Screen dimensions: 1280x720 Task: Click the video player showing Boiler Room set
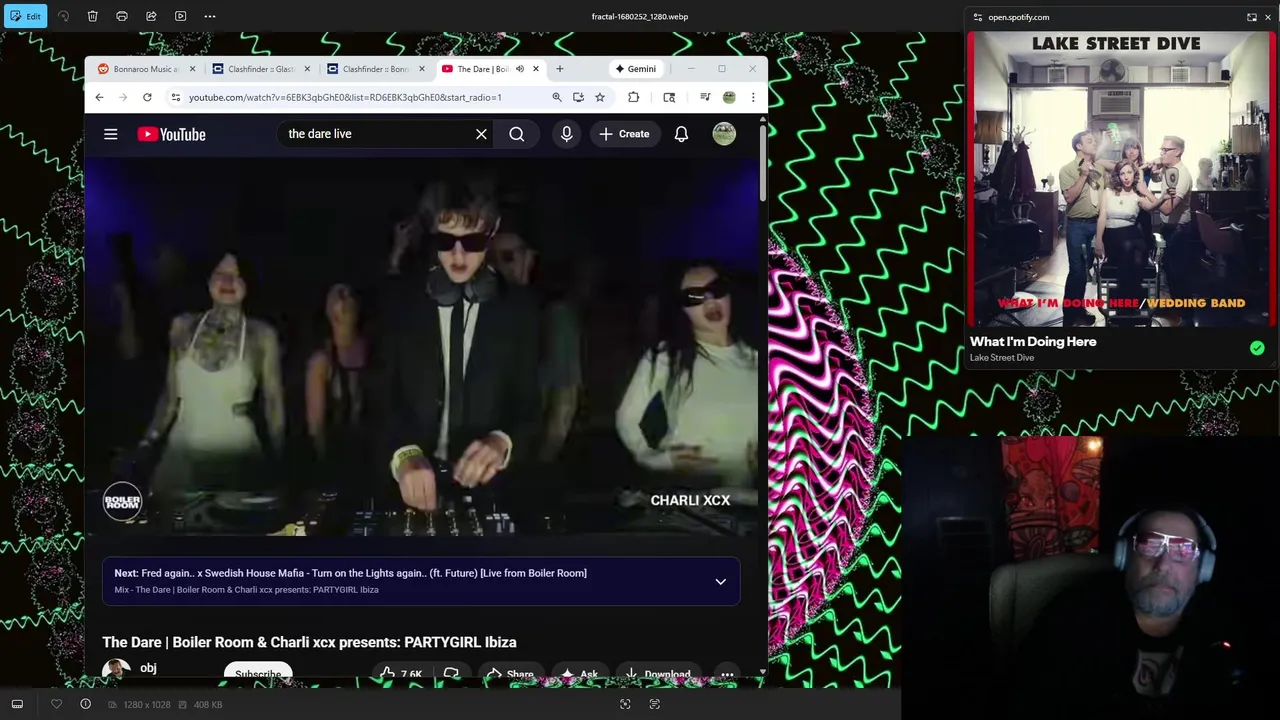pos(422,345)
